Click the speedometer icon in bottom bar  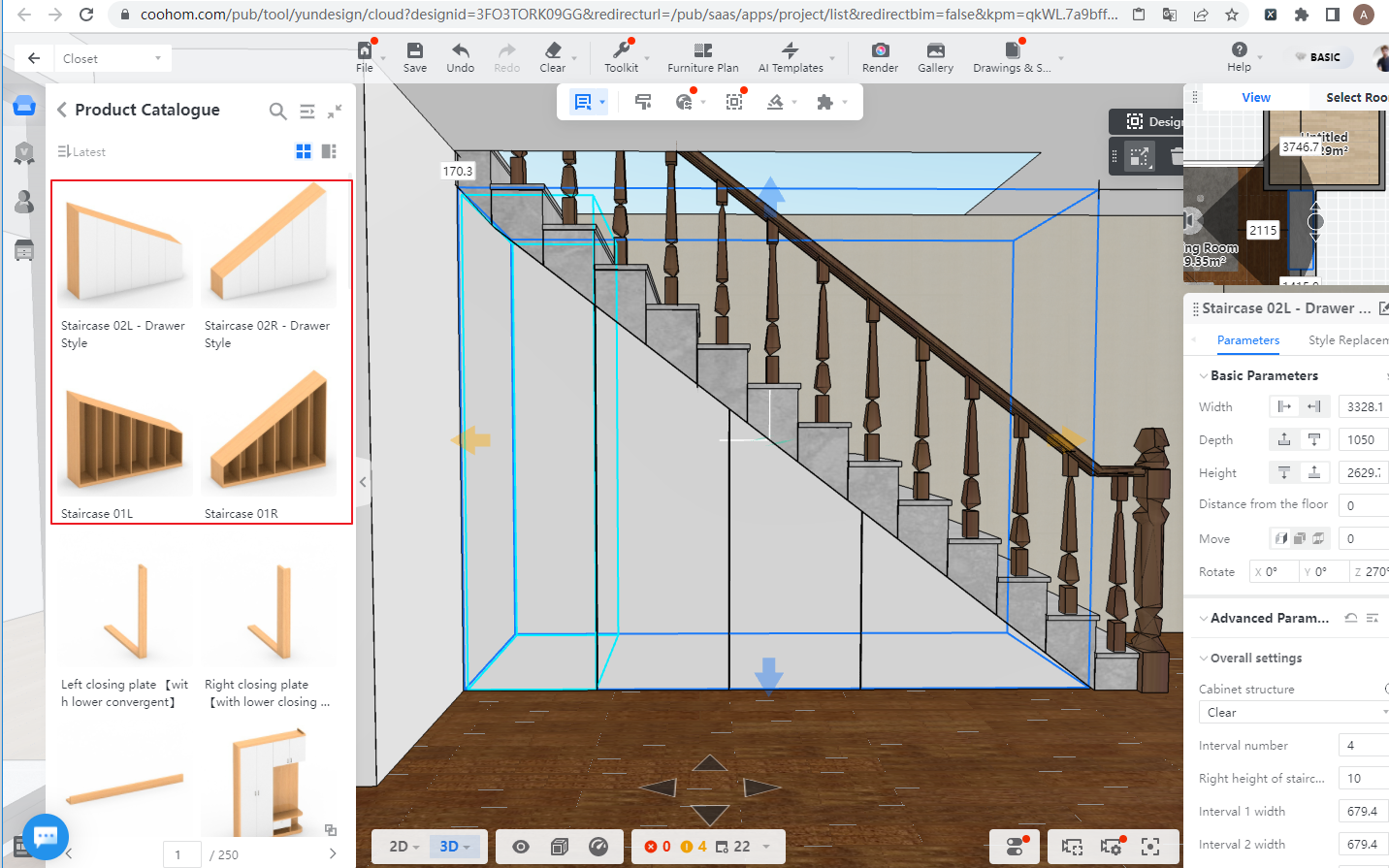[x=598, y=847]
